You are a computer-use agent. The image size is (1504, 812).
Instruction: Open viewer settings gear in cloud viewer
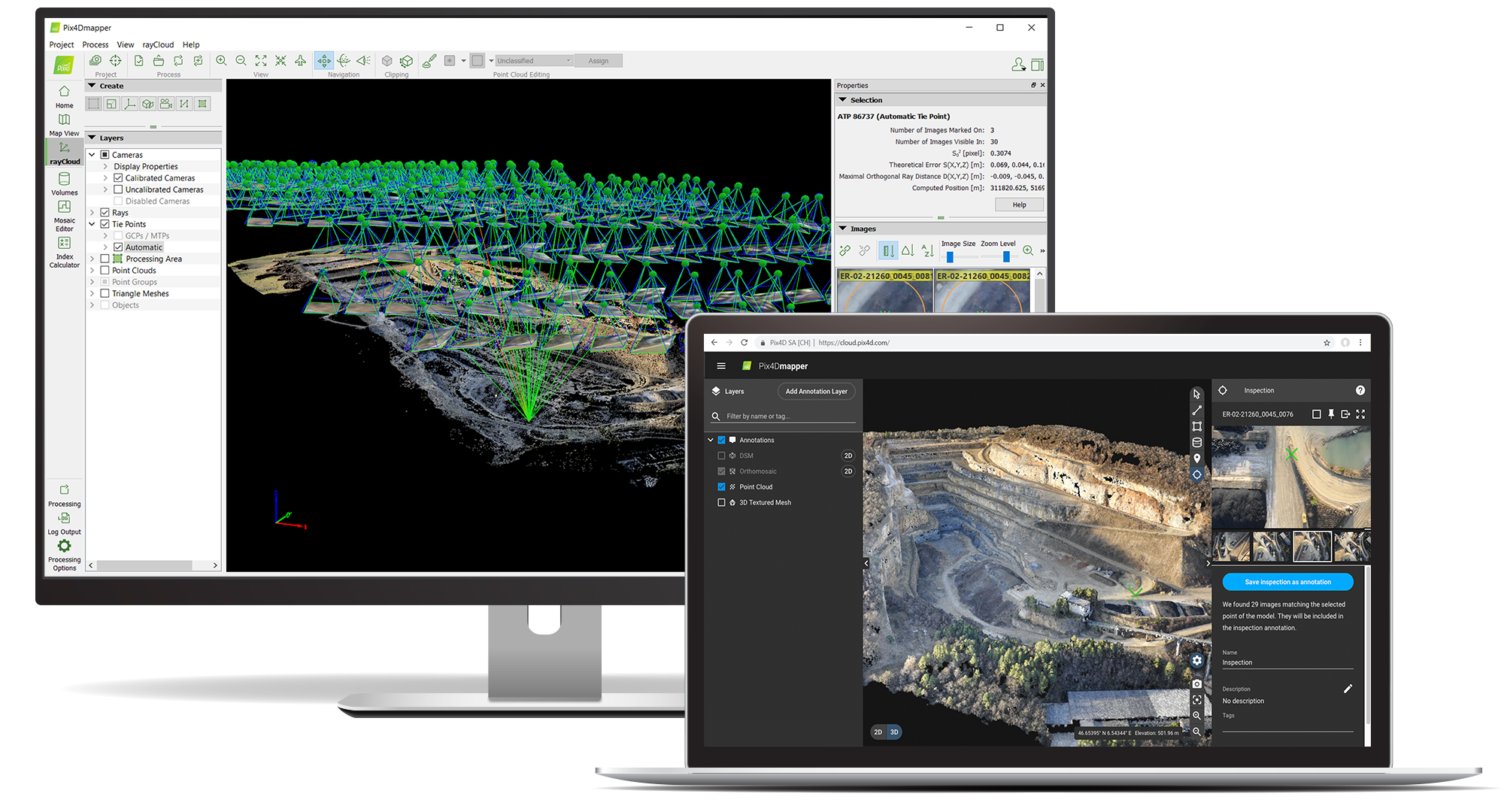coord(1196,660)
